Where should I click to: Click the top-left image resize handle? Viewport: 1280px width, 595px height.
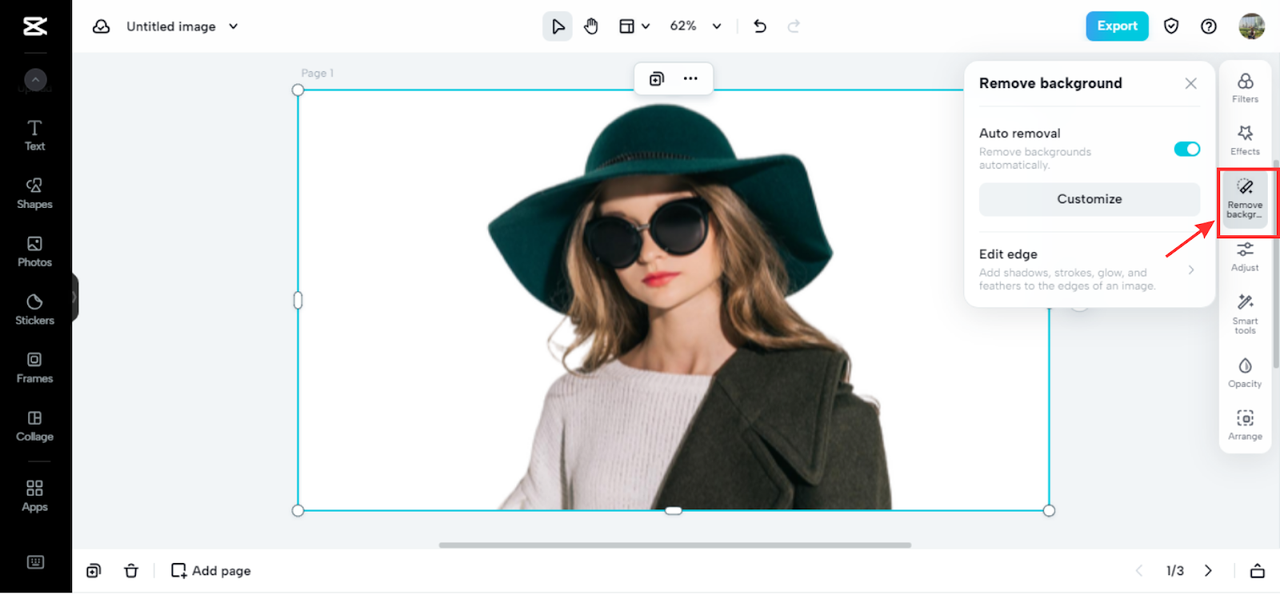tap(298, 90)
